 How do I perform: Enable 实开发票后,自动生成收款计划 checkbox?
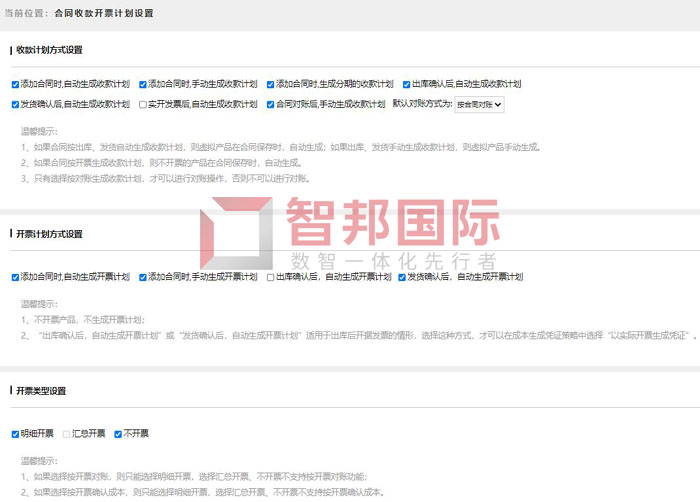point(143,104)
